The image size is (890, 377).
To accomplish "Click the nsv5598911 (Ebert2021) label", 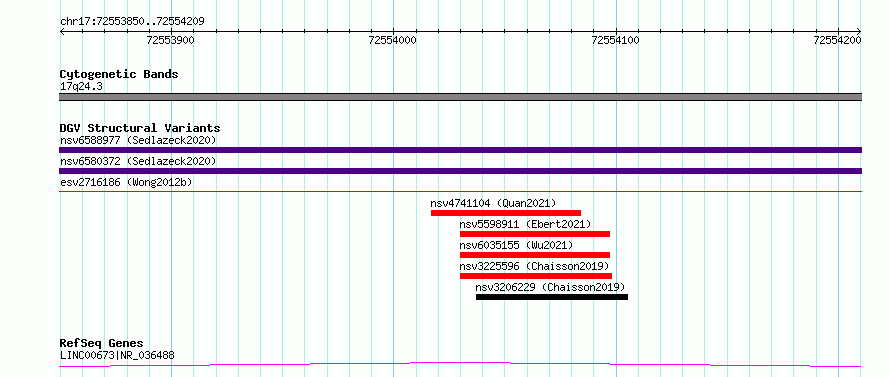I will tap(525, 224).
